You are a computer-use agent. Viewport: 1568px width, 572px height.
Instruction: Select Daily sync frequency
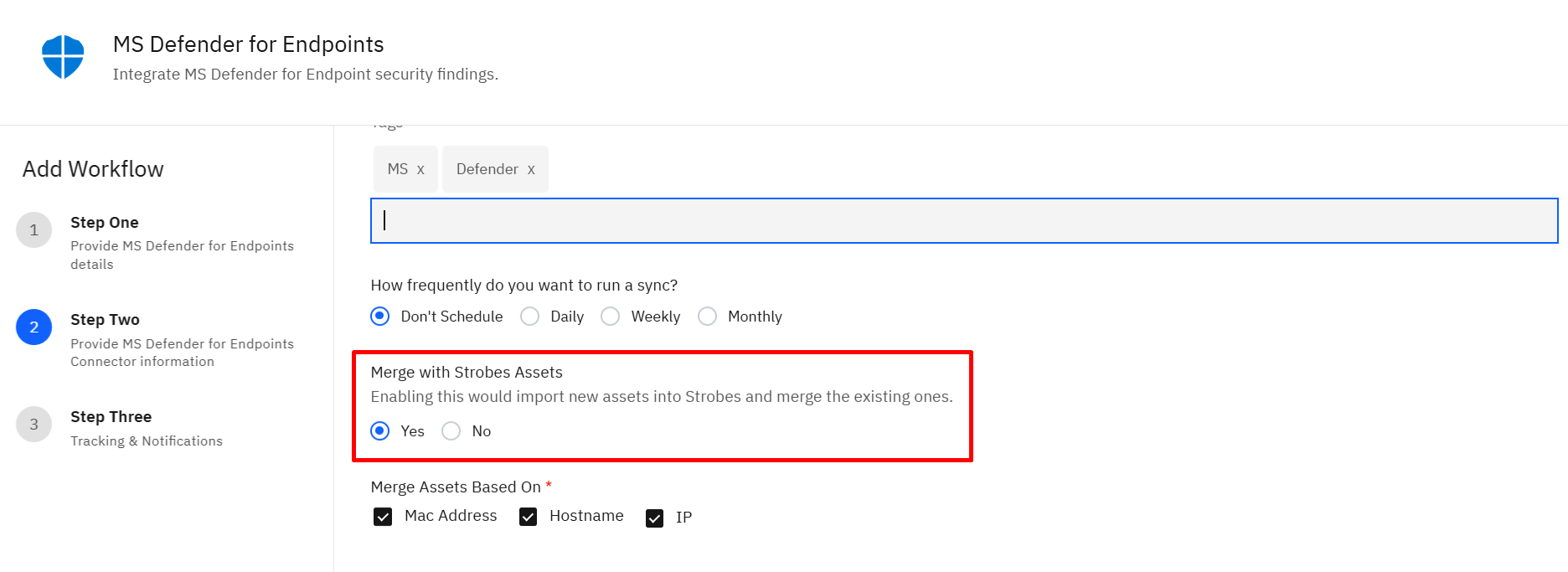coord(530,317)
